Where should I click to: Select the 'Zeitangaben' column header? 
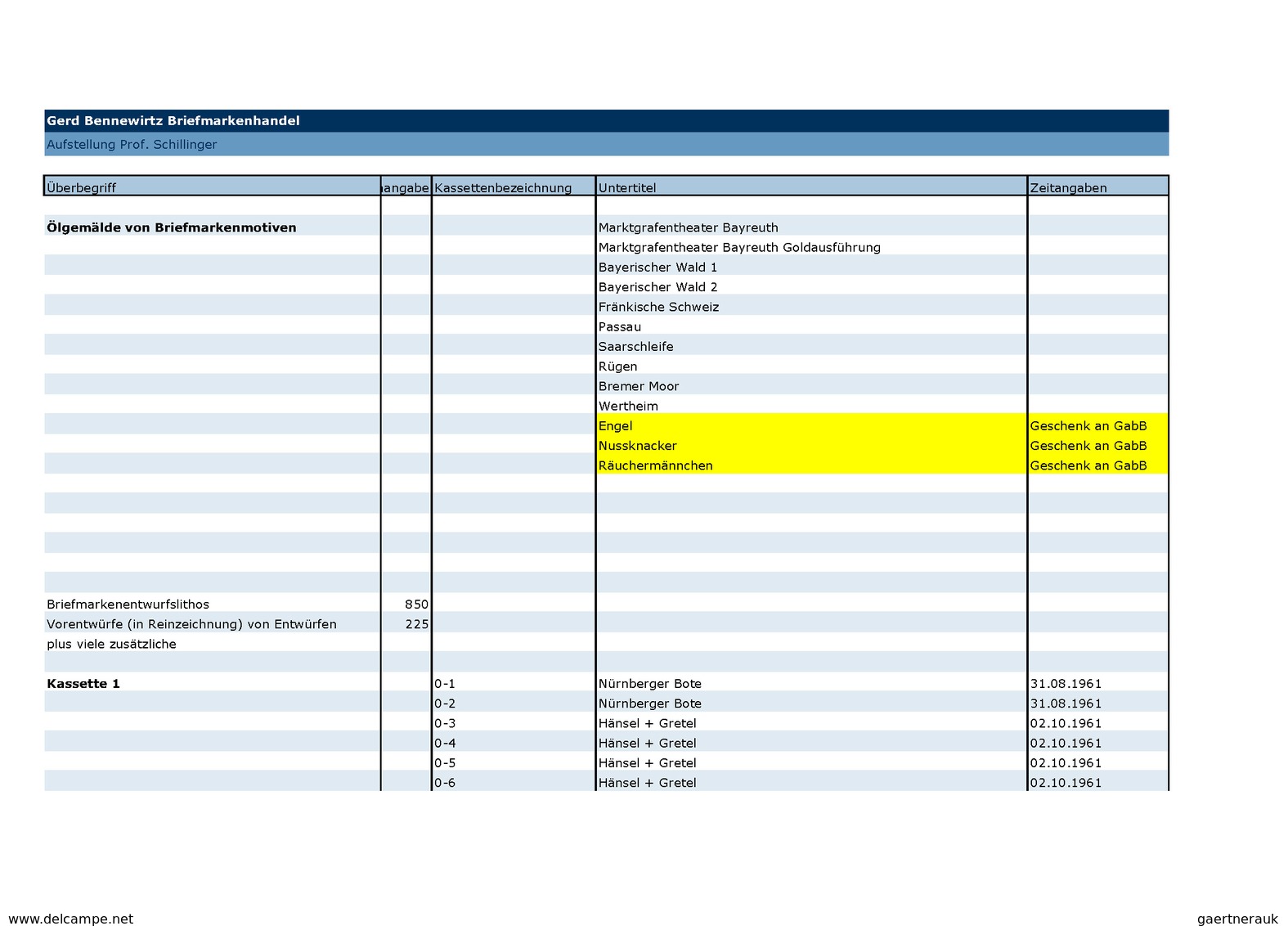[1098, 187]
